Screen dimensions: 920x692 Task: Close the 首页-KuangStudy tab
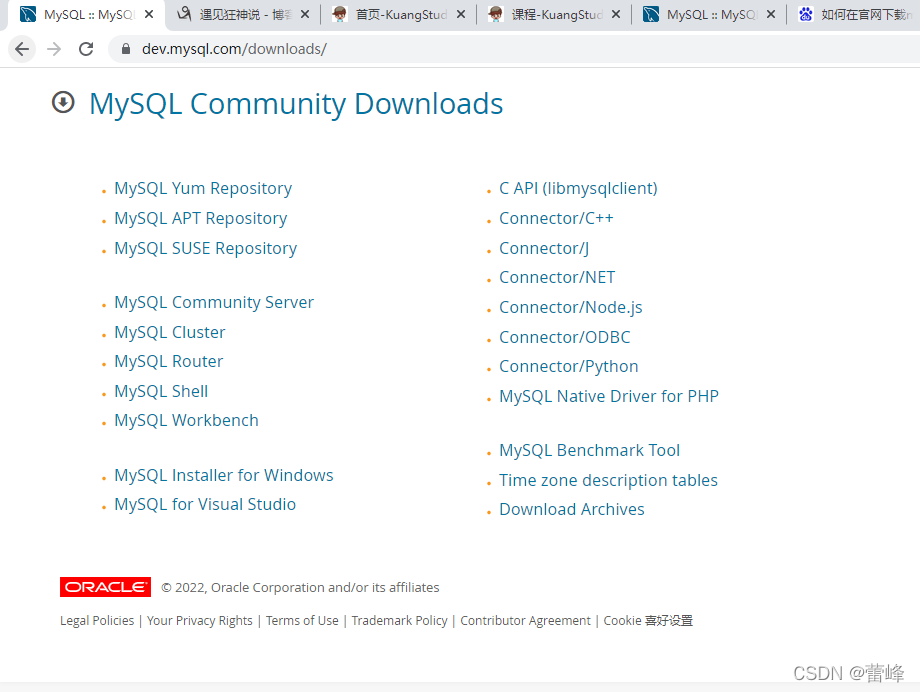pos(461,14)
